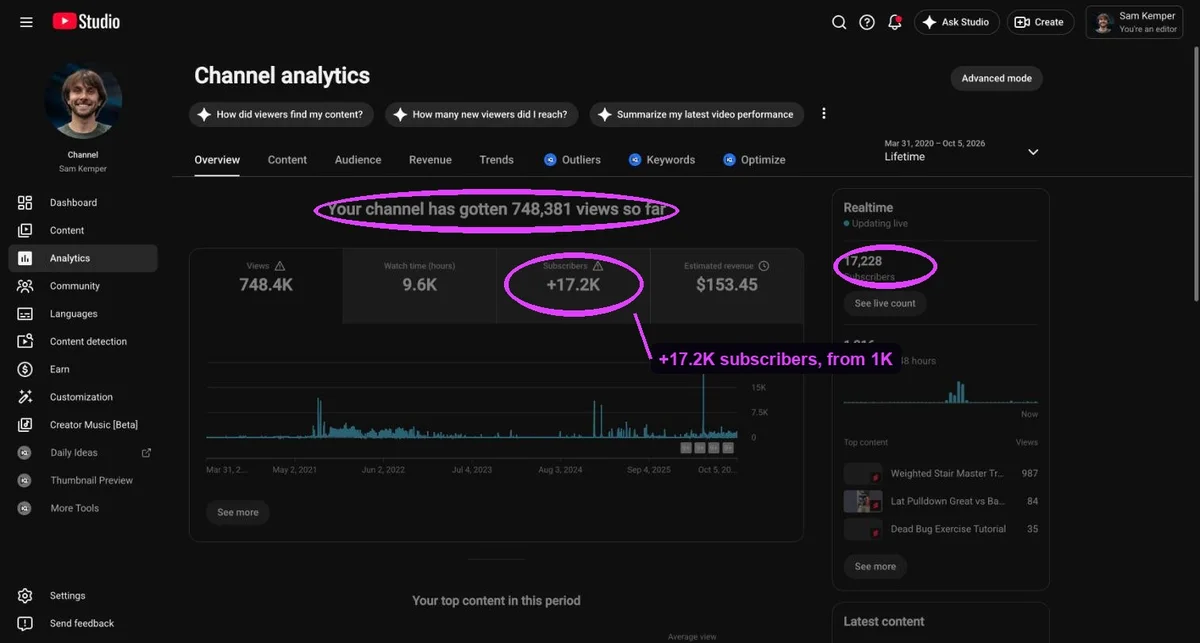Open the Outliers tab
Viewport: 1200px width, 643px height.
coord(572,160)
